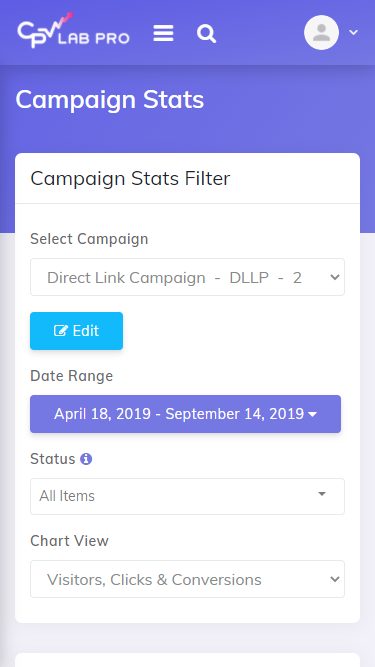Click the Chart View dropdown chevron

coord(335,579)
